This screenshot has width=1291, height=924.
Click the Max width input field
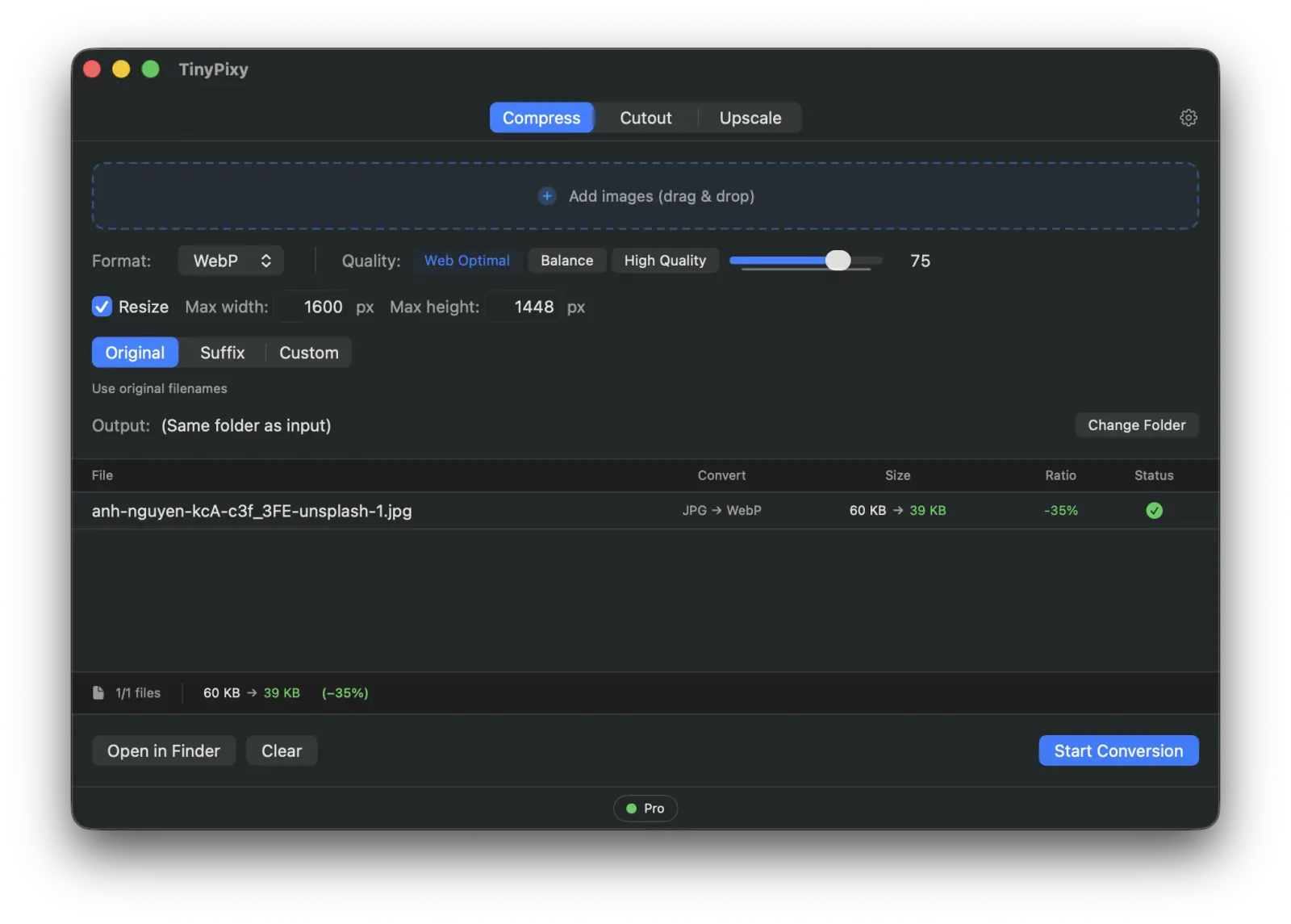point(314,307)
